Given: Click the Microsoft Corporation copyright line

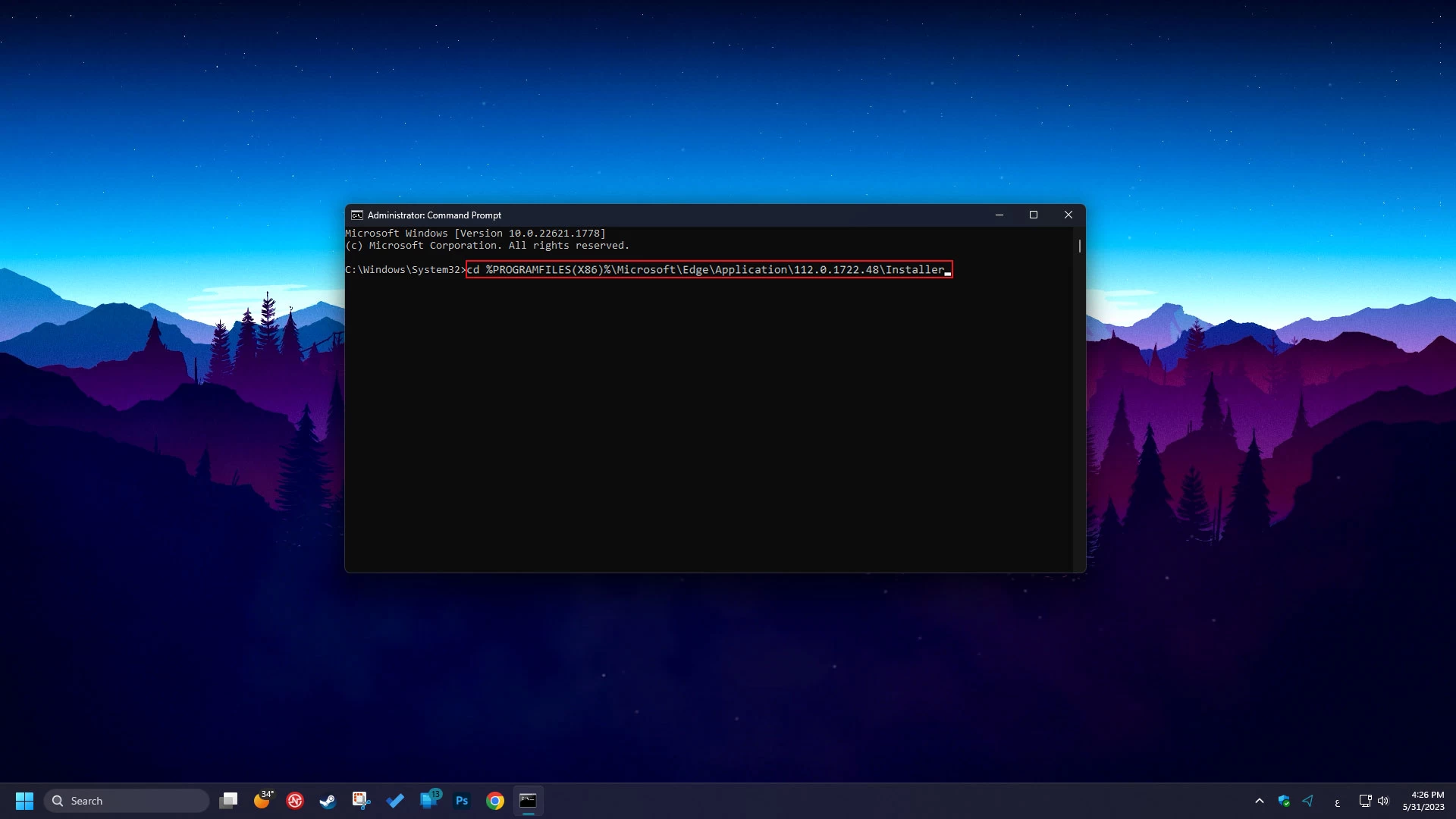Looking at the screenshot, I should [488, 246].
